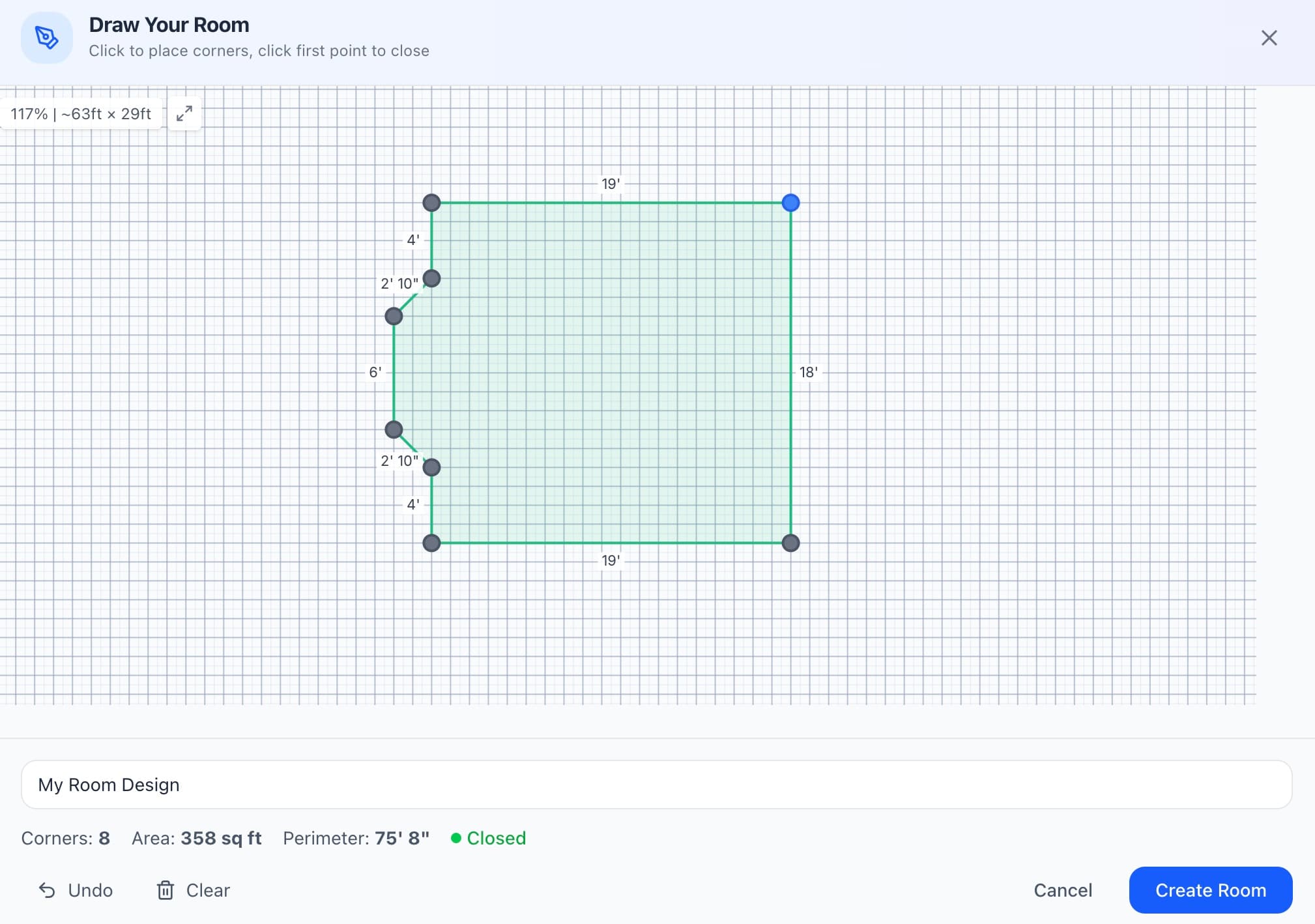Screen dimensions: 1315x924
Task: Click the Undo arrow icon
Action: 47,890
